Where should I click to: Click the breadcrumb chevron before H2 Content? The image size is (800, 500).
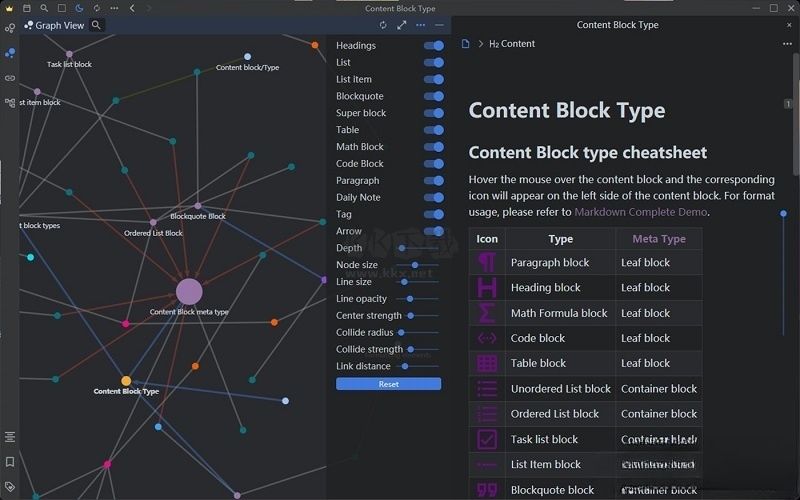(480, 44)
